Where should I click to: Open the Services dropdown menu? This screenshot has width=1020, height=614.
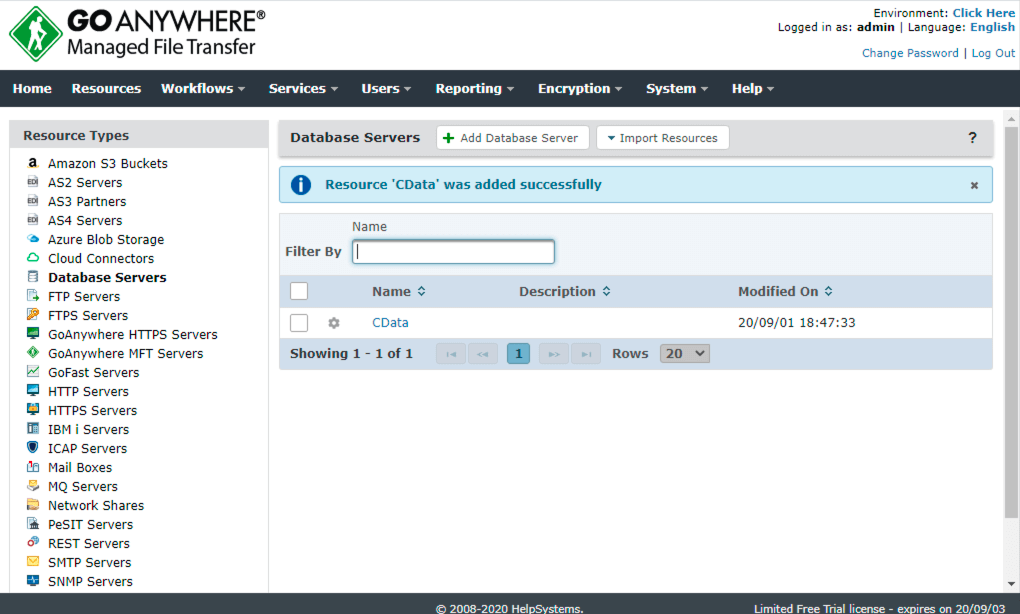tap(303, 88)
